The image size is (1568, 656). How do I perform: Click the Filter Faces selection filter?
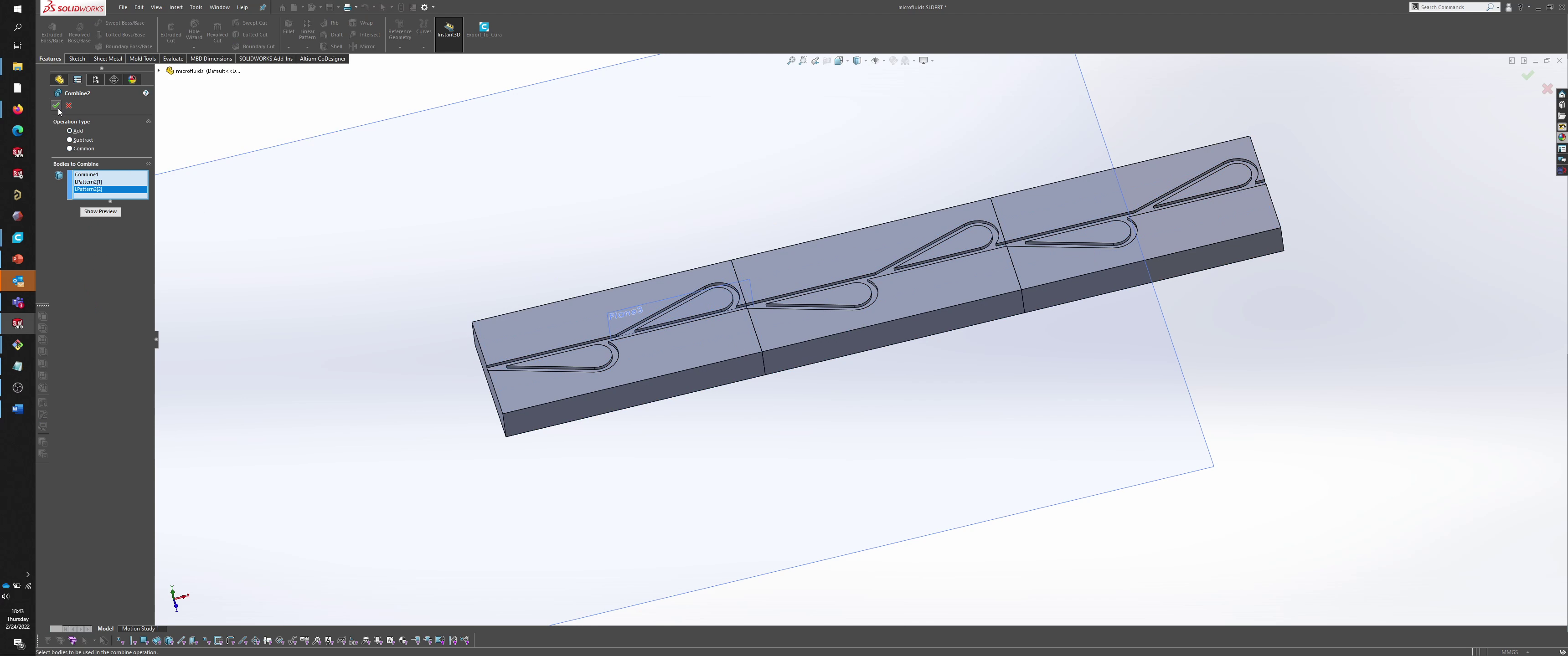coord(144,640)
